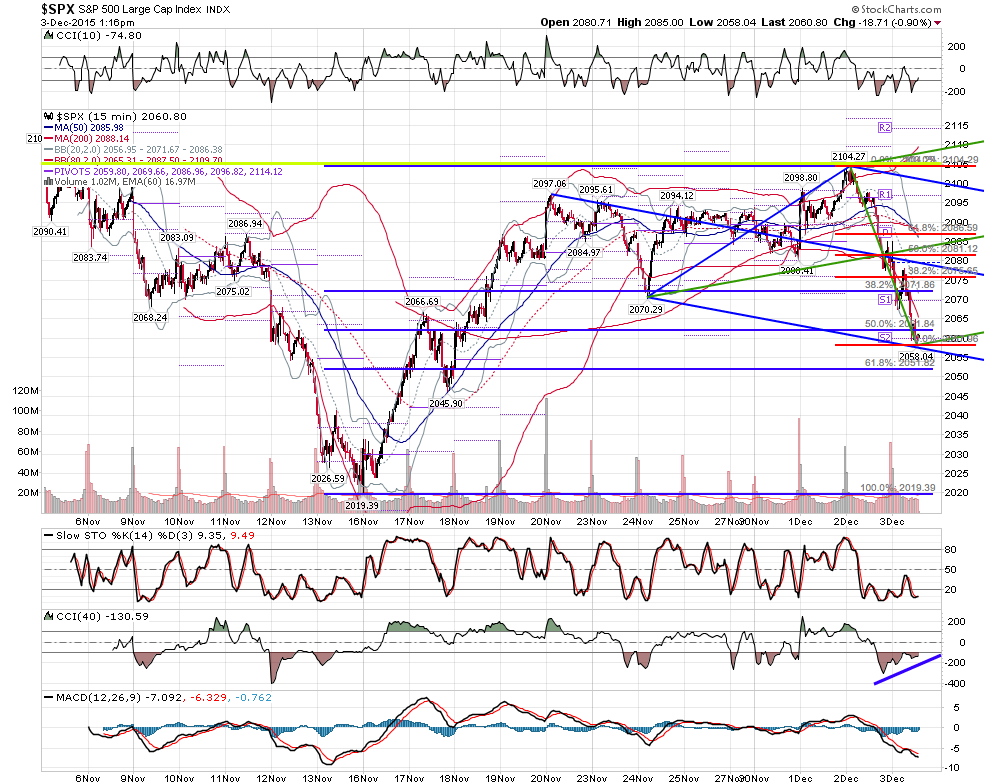Click the 2084.97 price label
The height and width of the screenshot is (784, 984).
[x=584, y=252]
